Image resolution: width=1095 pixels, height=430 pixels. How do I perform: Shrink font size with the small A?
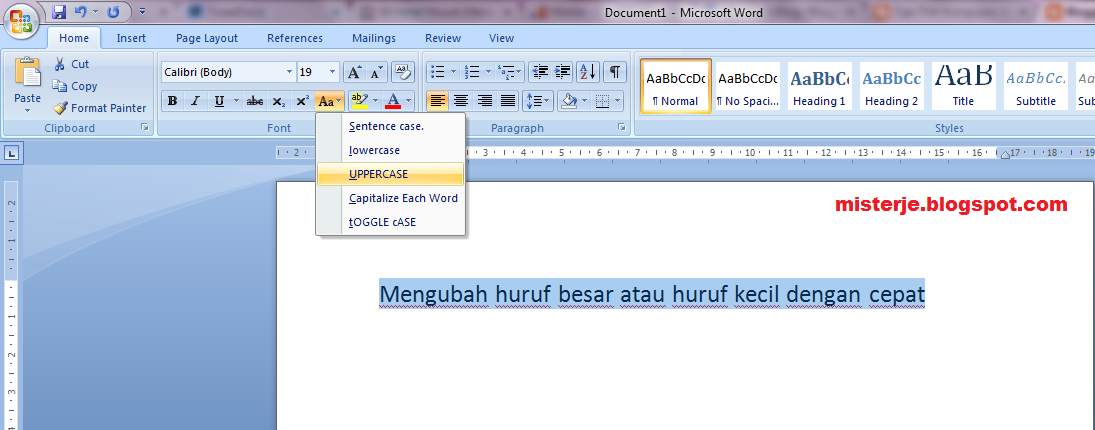tap(376, 72)
